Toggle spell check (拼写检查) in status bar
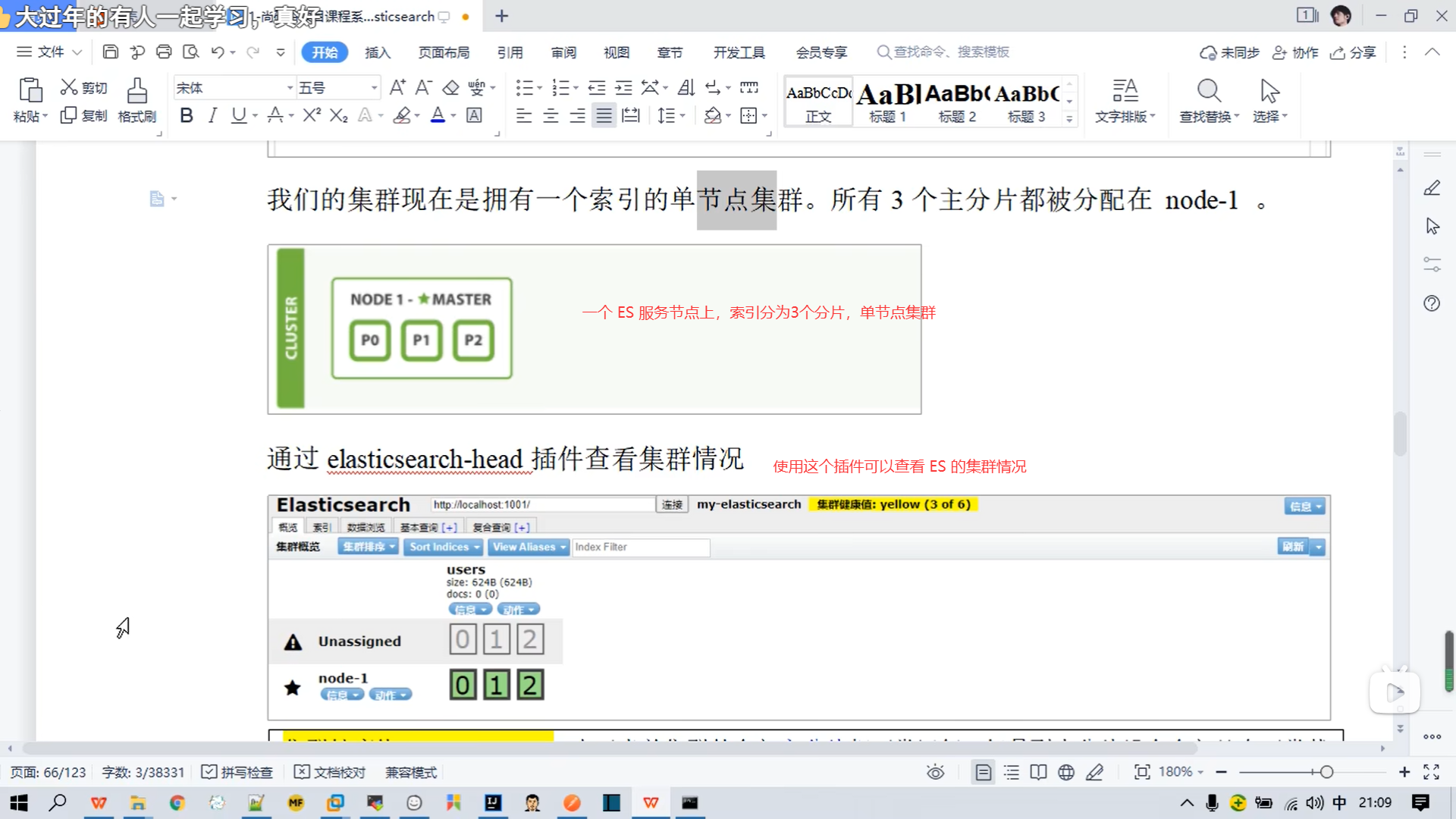Image resolution: width=1456 pixels, height=819 pixels. point(237,772)
